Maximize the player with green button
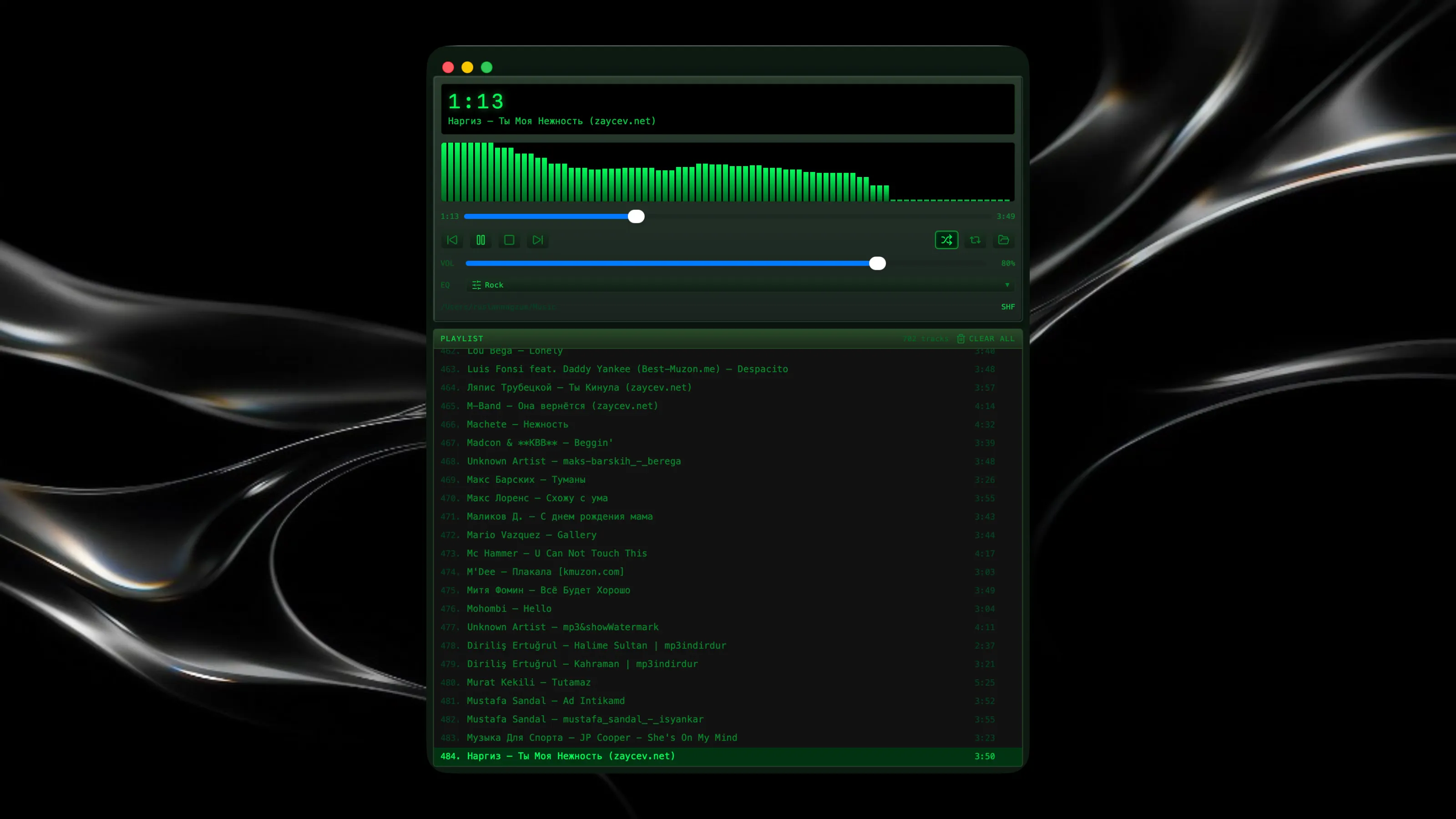Image resolution: width=1456 pixels, height=819 pixels. point(487,67)
